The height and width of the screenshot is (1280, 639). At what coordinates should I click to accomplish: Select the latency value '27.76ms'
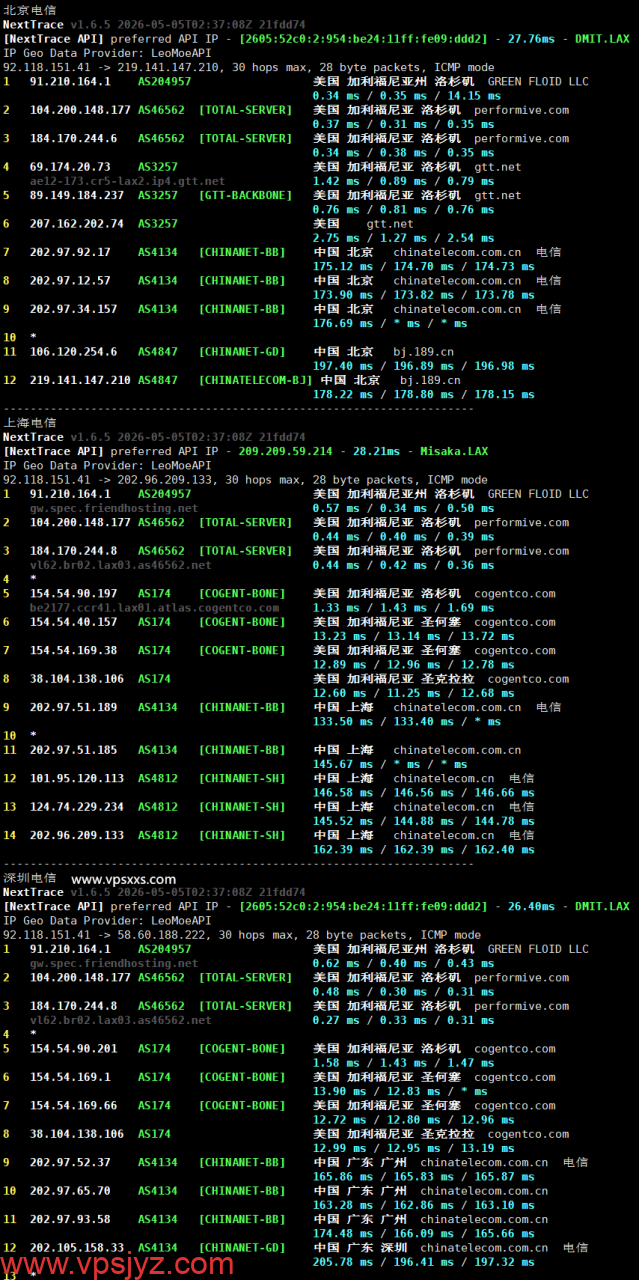pyautogui.click(x=531, y=38)
